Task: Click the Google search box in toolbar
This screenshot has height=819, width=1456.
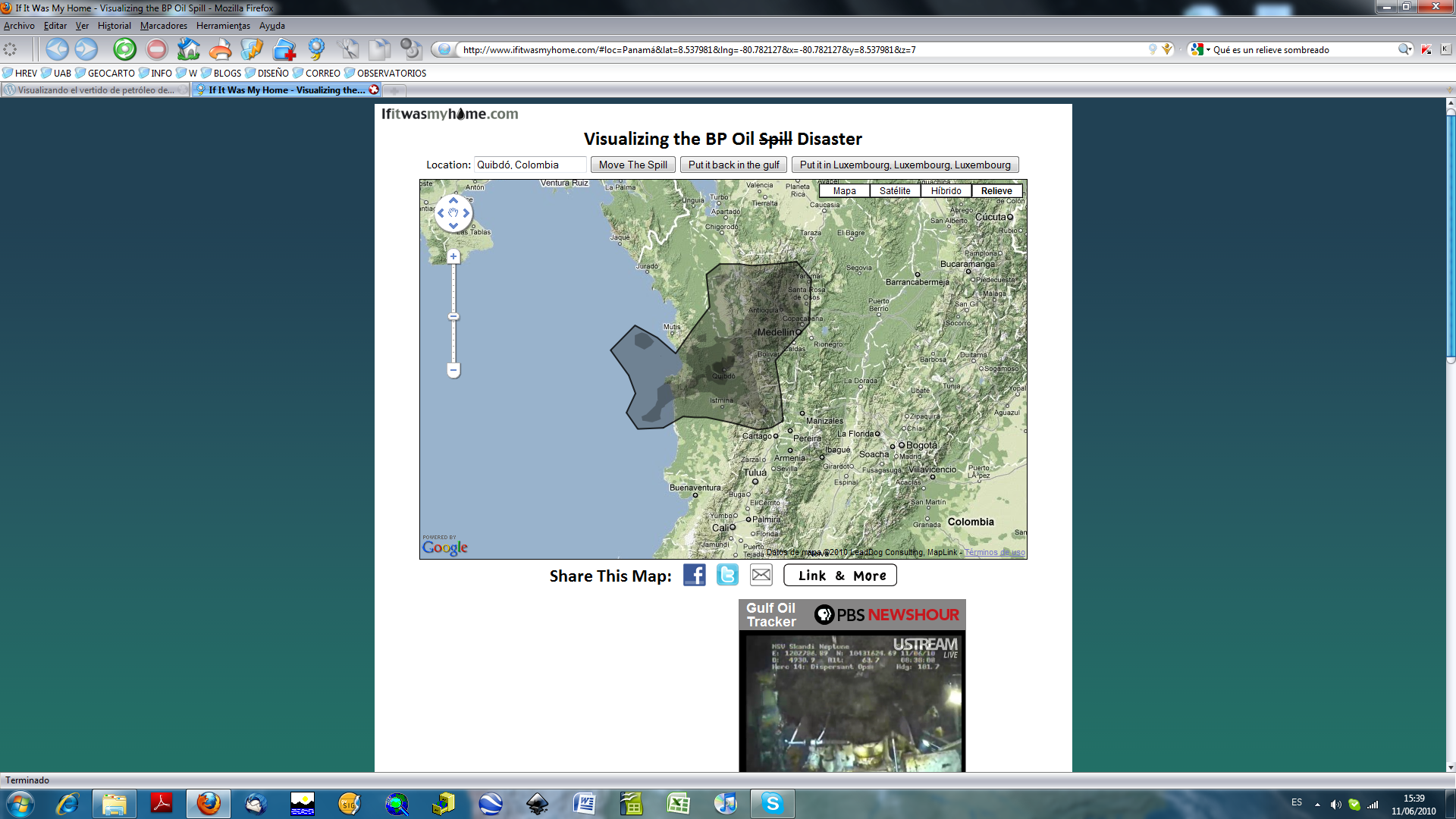Action: coord(1304,50)
